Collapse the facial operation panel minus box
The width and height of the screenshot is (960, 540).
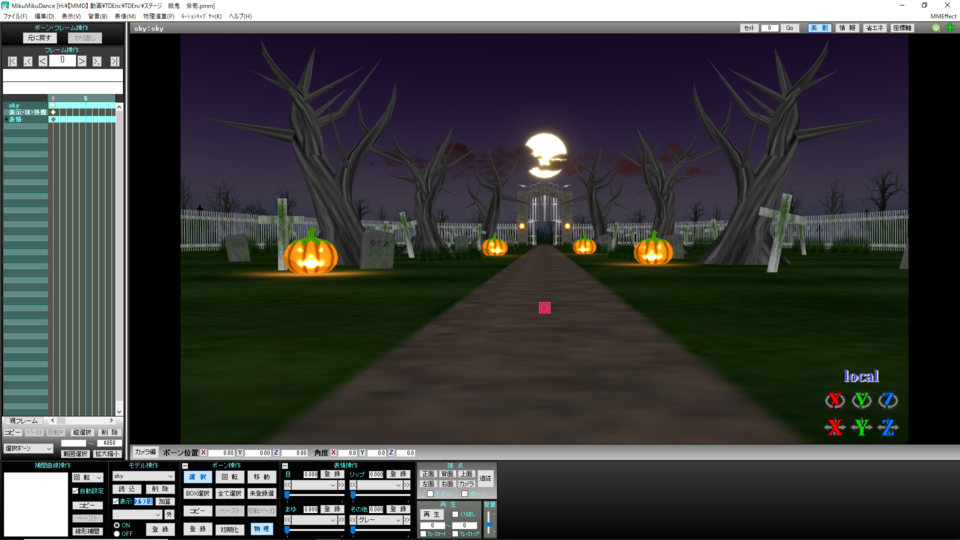point(285,466)
